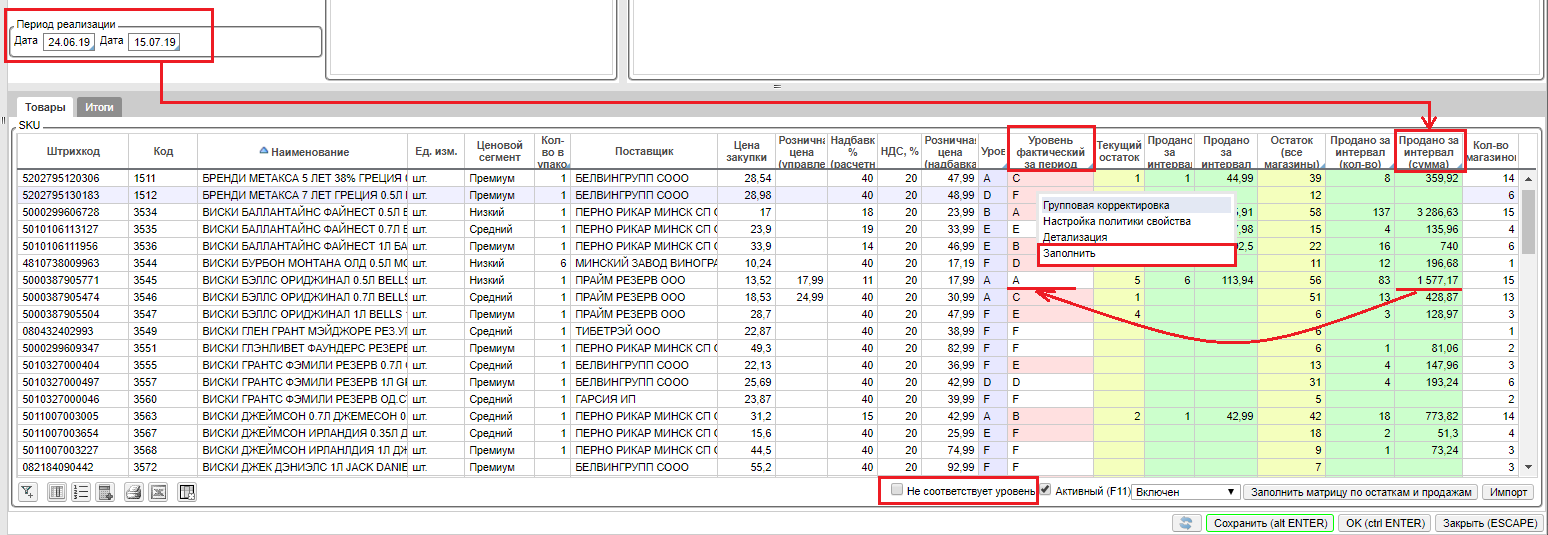Click the table's vertical scrollbar down arrow
This screenshot has height=535, width=1548.
point(1527,467)
